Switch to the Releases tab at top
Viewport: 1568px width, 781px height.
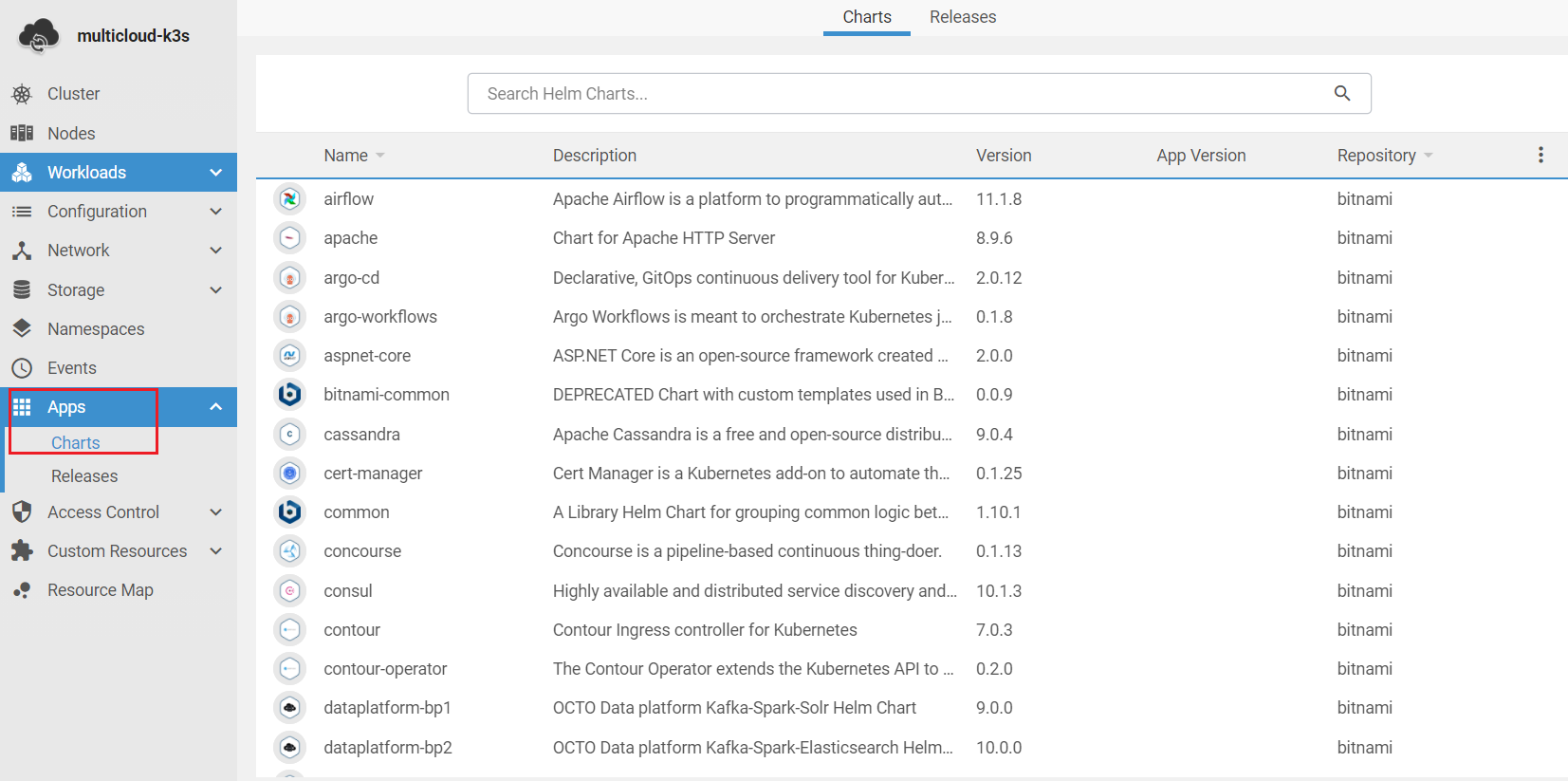click(963, 17)
